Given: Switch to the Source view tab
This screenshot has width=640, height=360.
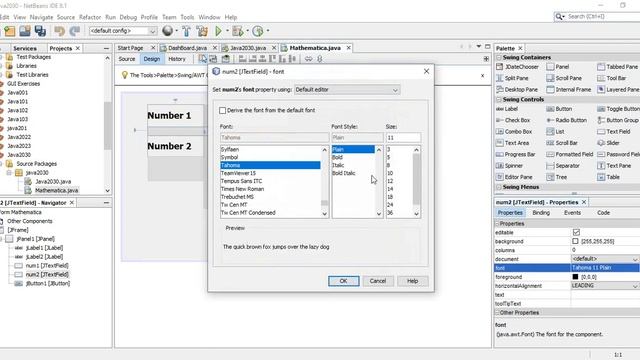Looking at the screenshot, I should 127,59.
